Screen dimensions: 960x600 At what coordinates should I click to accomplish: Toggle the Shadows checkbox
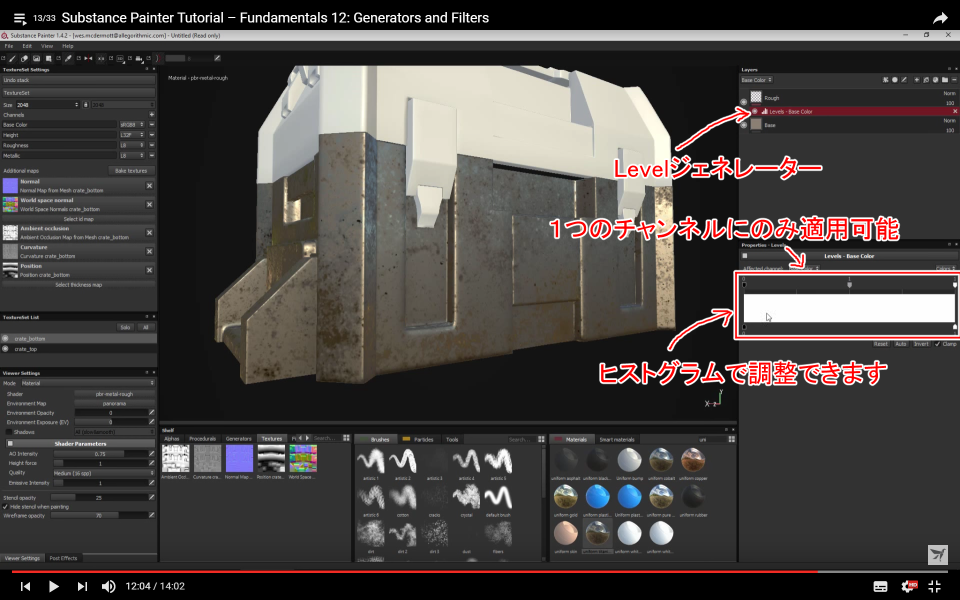pos(9,432)
